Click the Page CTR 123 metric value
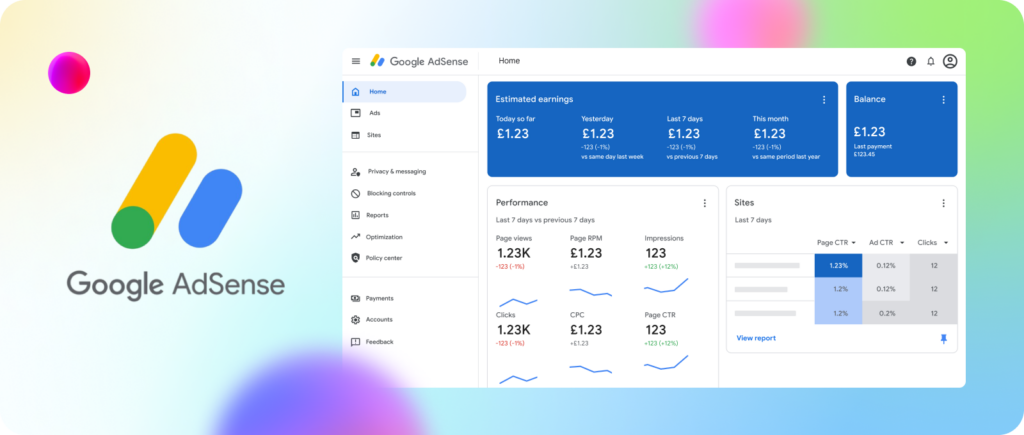1024x435 pixels. click(655, 330)
